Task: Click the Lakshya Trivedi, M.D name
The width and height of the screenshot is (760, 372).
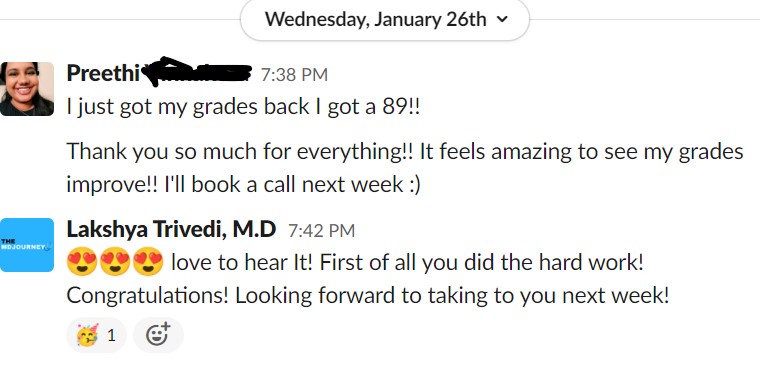Action: (x=171, y=229)
